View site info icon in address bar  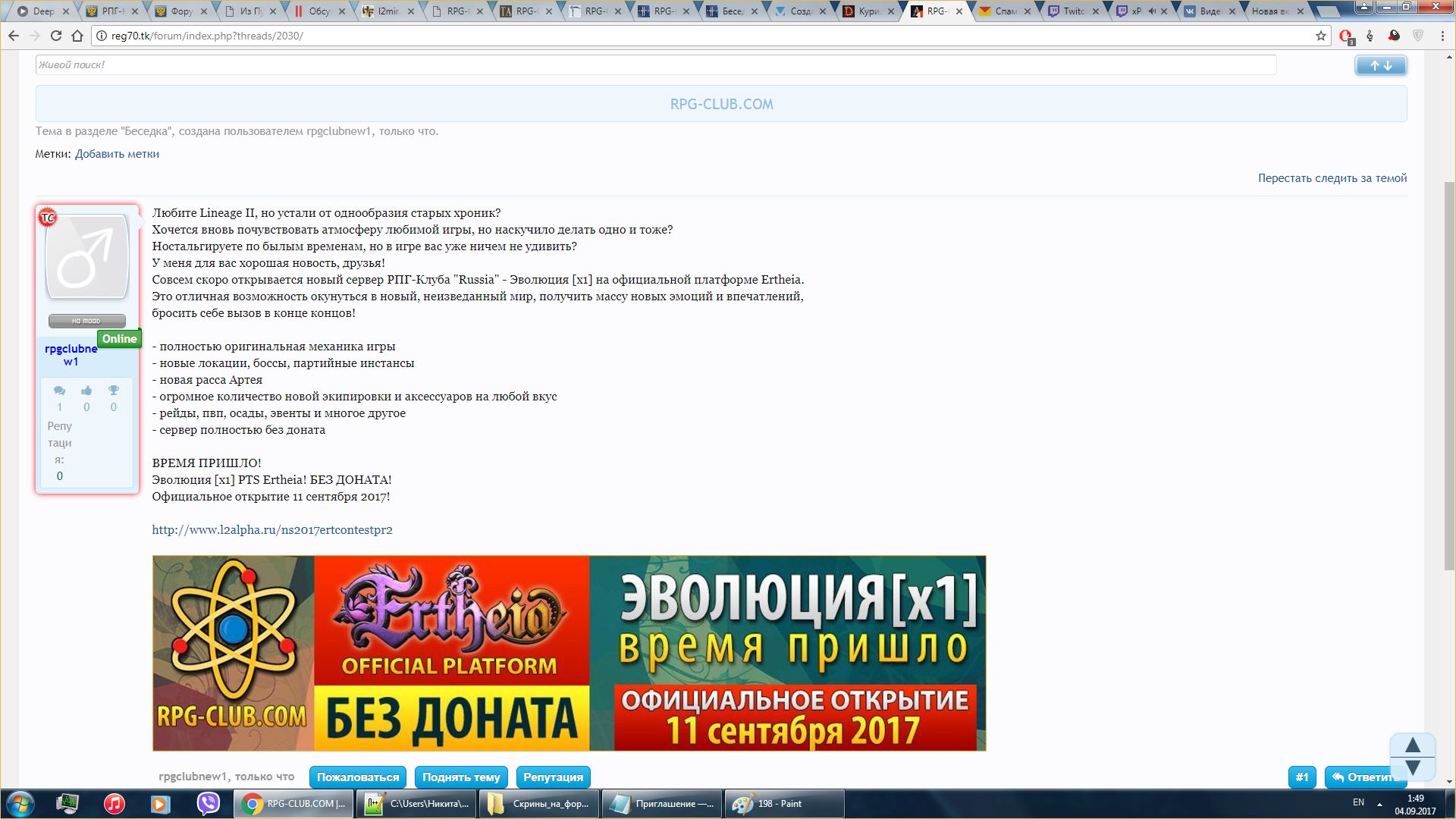101,36
